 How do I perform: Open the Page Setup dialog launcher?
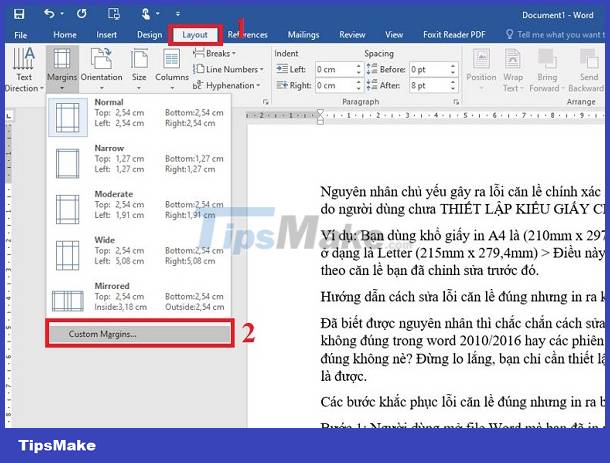(265, 102)
